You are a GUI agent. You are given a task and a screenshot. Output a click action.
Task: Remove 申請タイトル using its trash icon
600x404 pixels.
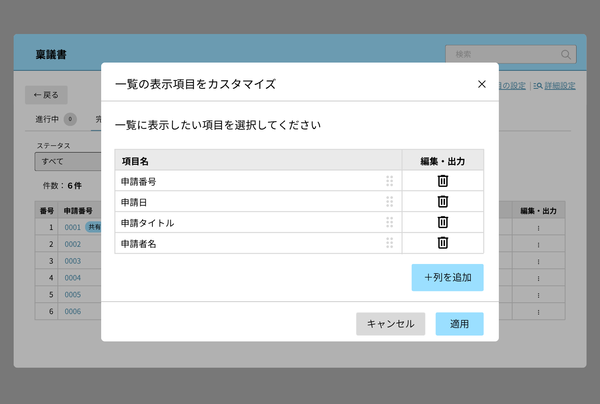click(x=443, y=222)
